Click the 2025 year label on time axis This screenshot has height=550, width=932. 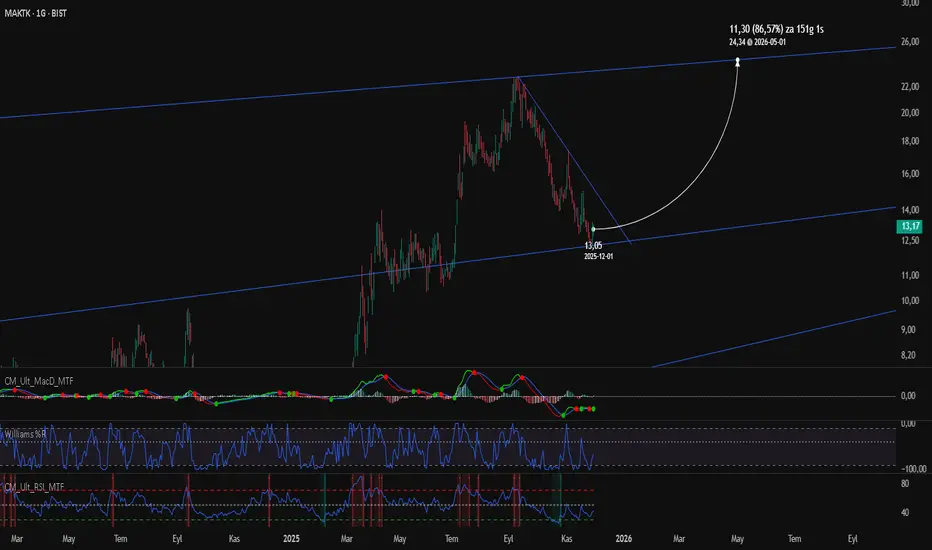pyautogui.click(x=291, y=539)
